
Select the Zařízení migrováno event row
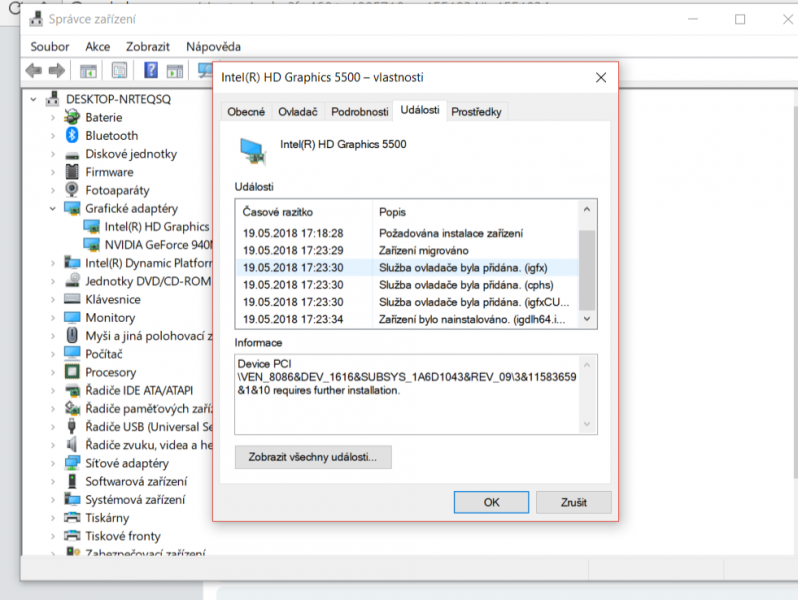(407, 250)
